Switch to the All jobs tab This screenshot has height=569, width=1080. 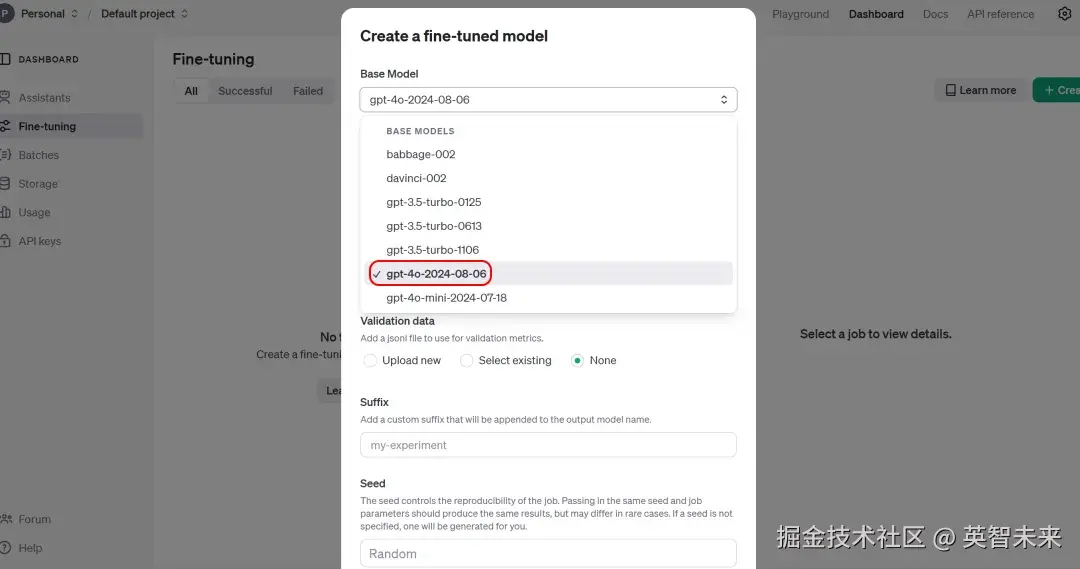191,91
